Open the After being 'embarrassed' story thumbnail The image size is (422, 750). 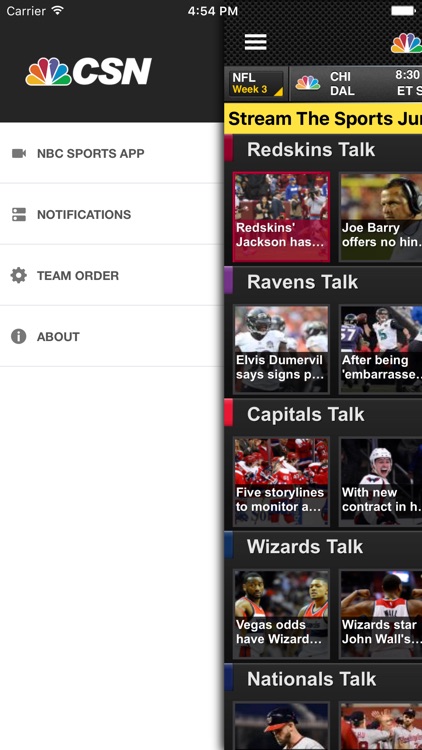pos(381,349)
